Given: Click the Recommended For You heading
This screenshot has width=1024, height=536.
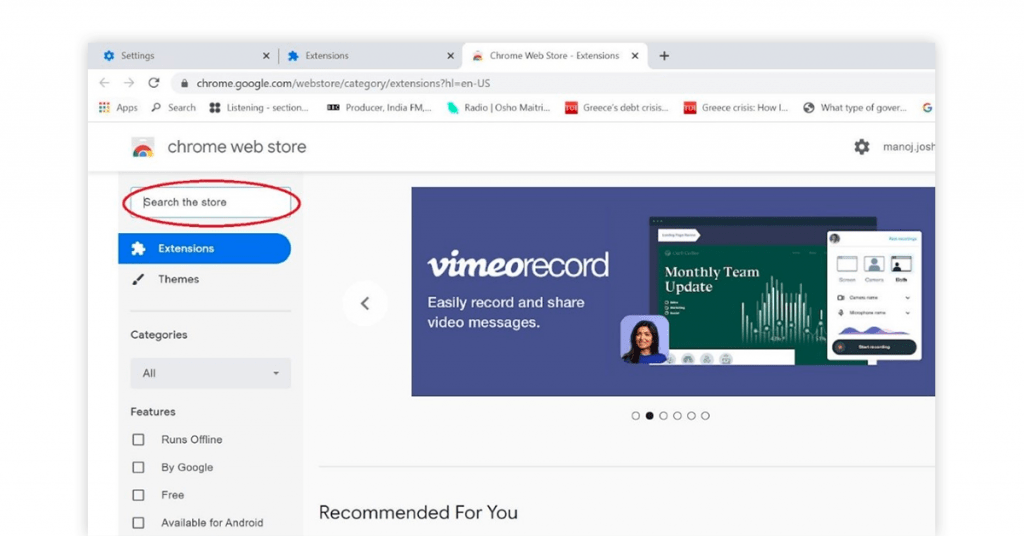Looking at the screenshot, I should pos(418,512).
